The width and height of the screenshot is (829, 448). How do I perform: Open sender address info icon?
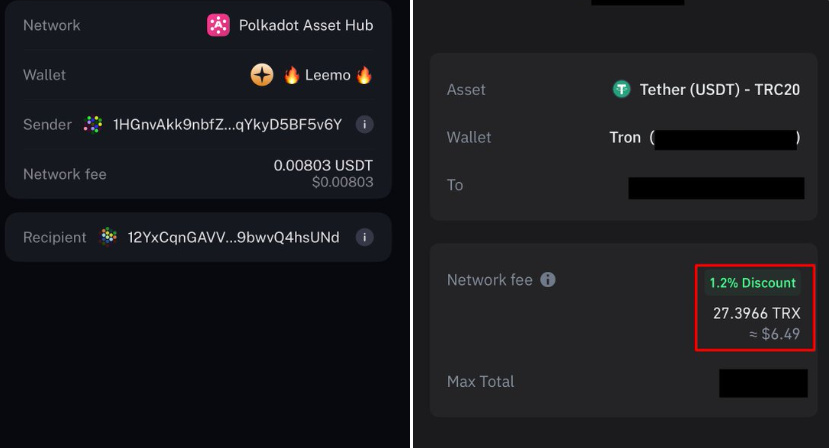click(x=364, y=124)
